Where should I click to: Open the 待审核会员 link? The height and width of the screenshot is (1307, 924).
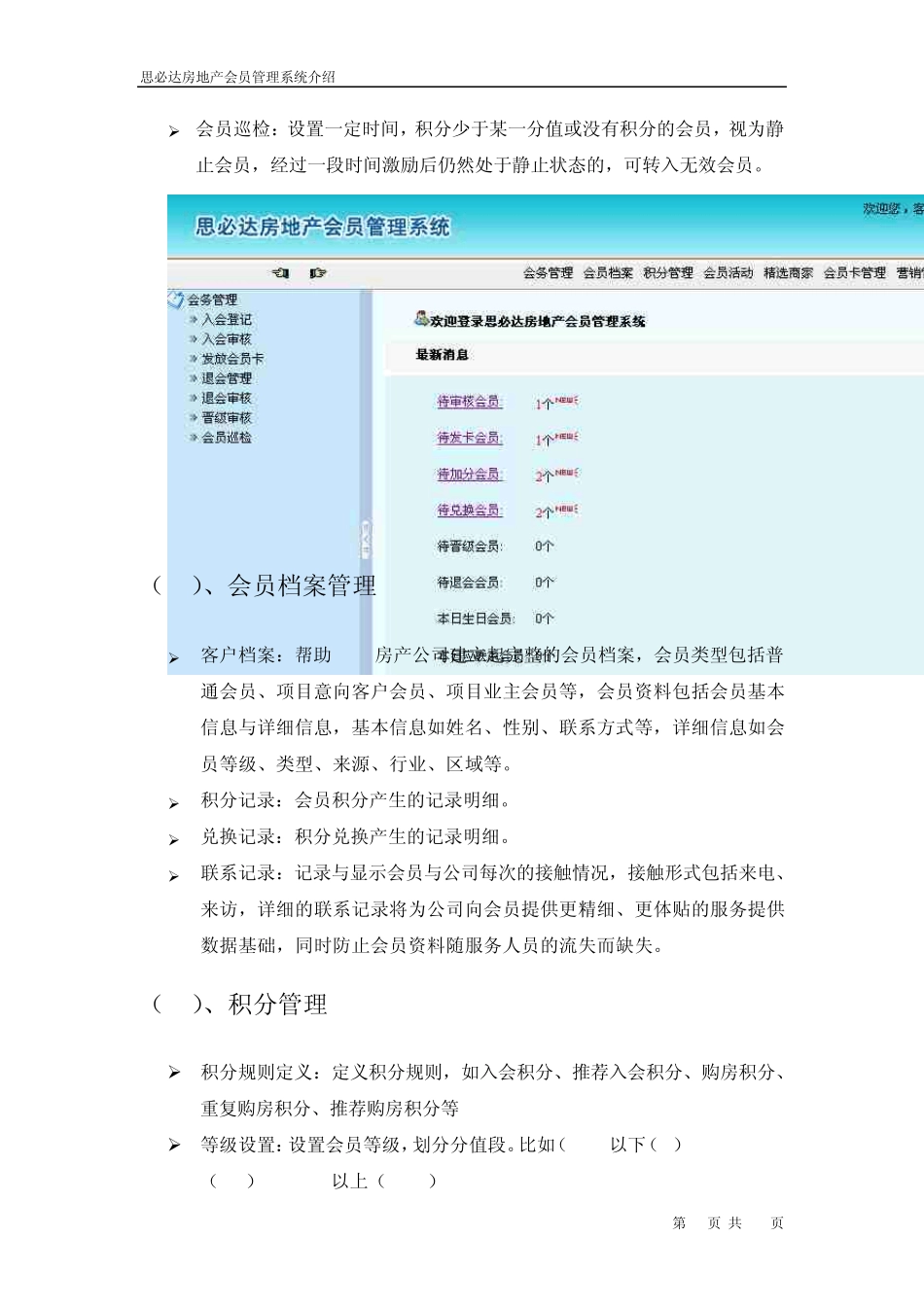point(469,402)
